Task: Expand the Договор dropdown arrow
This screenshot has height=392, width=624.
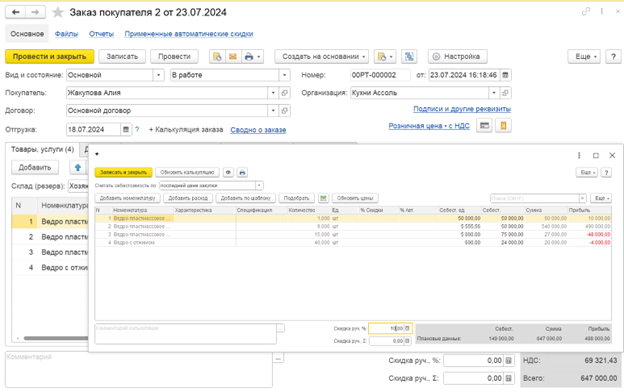Action: (x=273, y=111)
